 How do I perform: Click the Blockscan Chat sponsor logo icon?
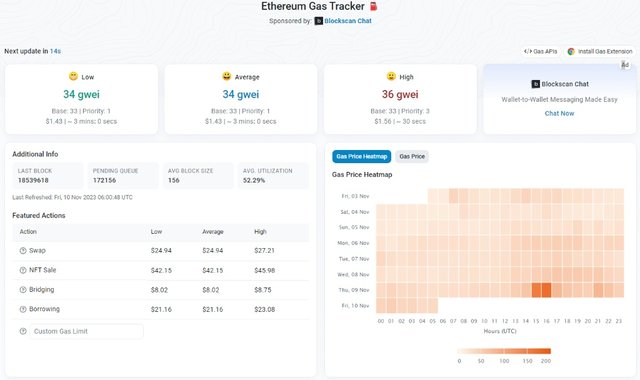tap(318, 21)
